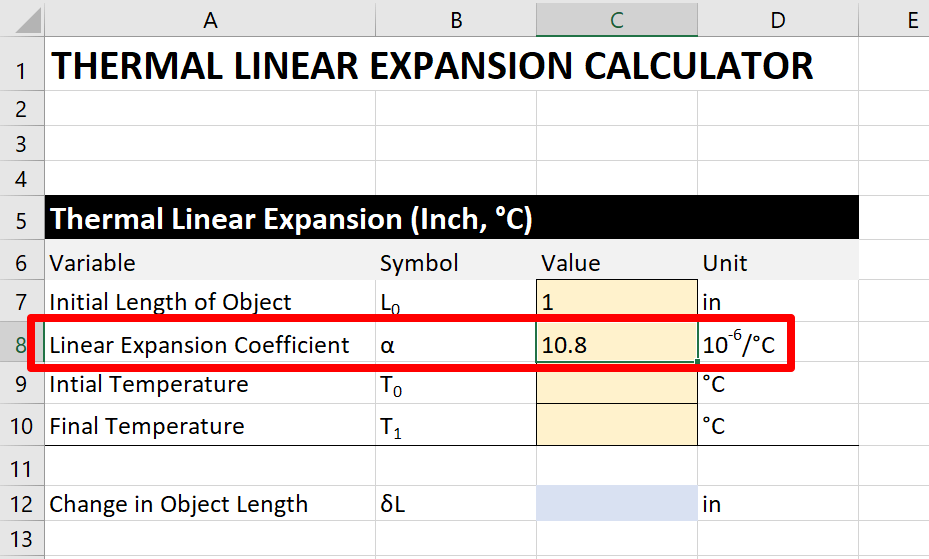
Task: Click the Select All corner triangle
Action: pos(27,20)
